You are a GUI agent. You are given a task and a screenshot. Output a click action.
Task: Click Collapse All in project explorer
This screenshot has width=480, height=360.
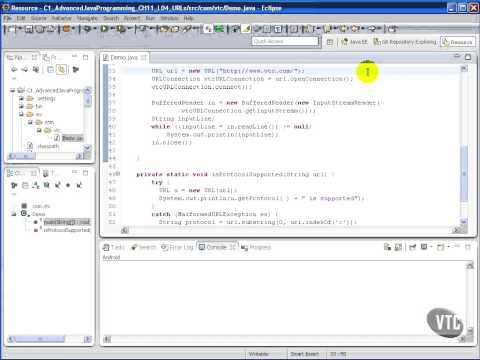[x=50, y=69]
